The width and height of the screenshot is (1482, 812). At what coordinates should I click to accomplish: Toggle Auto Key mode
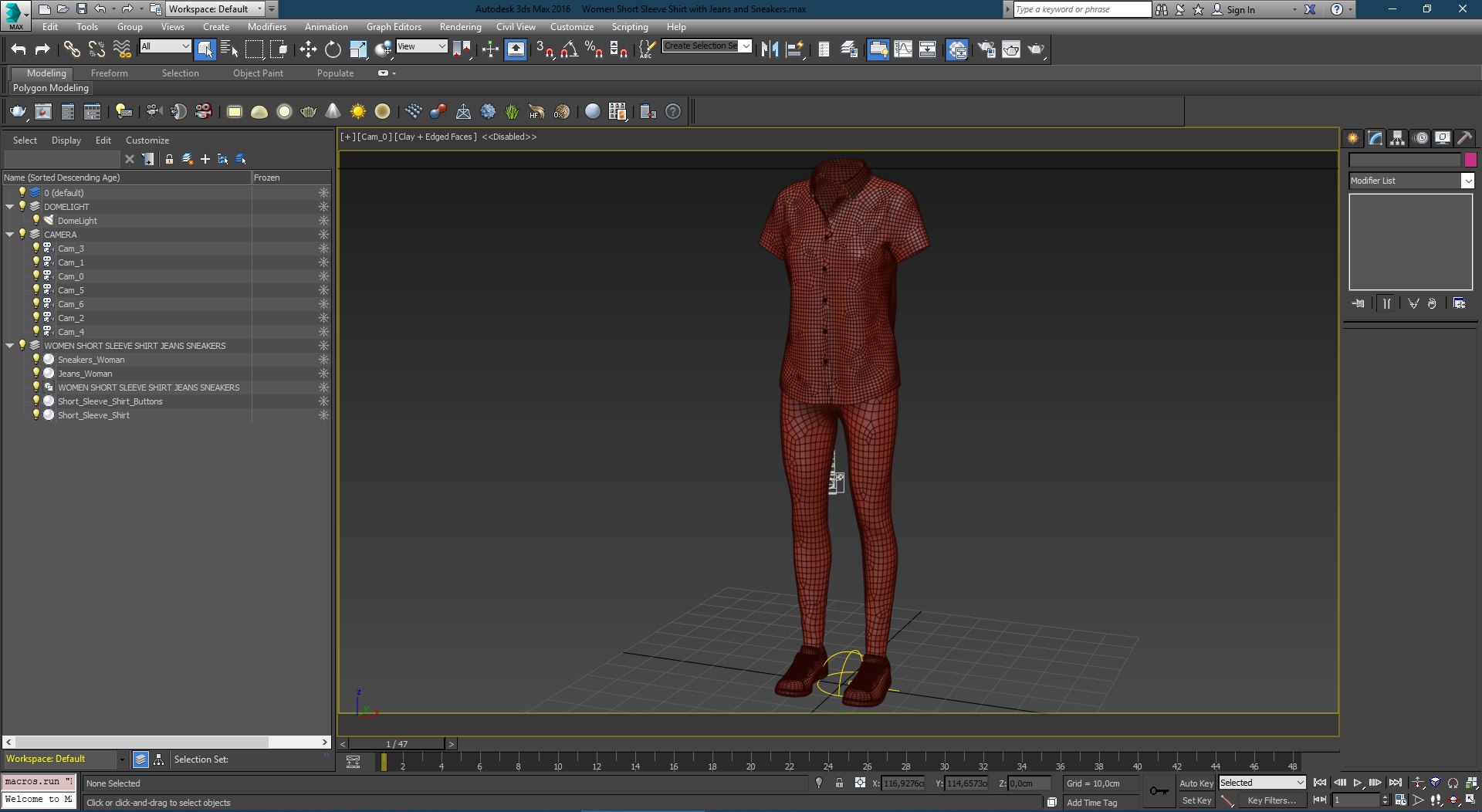(1196, 783)
